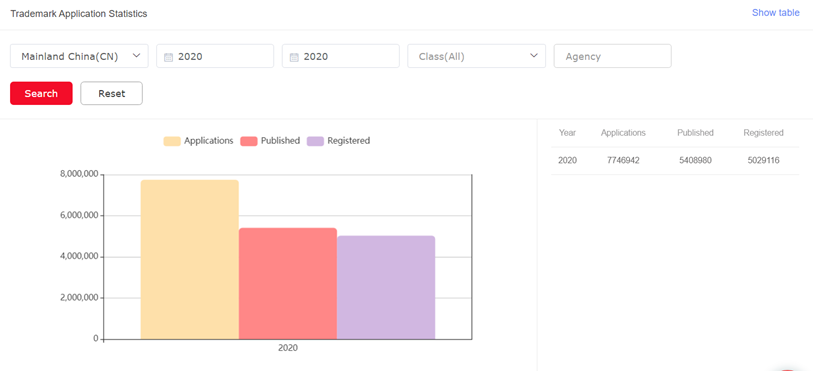The height and width of the screenshot is (371, 813).
Task: Click the Agency input field
Action: [x=612, y=56]
